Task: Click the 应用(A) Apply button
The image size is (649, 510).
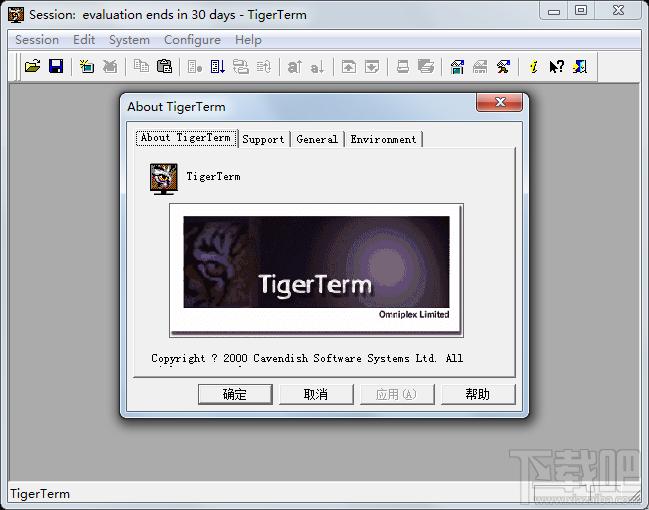Action: pyautogui.click(x=397, y=394)
